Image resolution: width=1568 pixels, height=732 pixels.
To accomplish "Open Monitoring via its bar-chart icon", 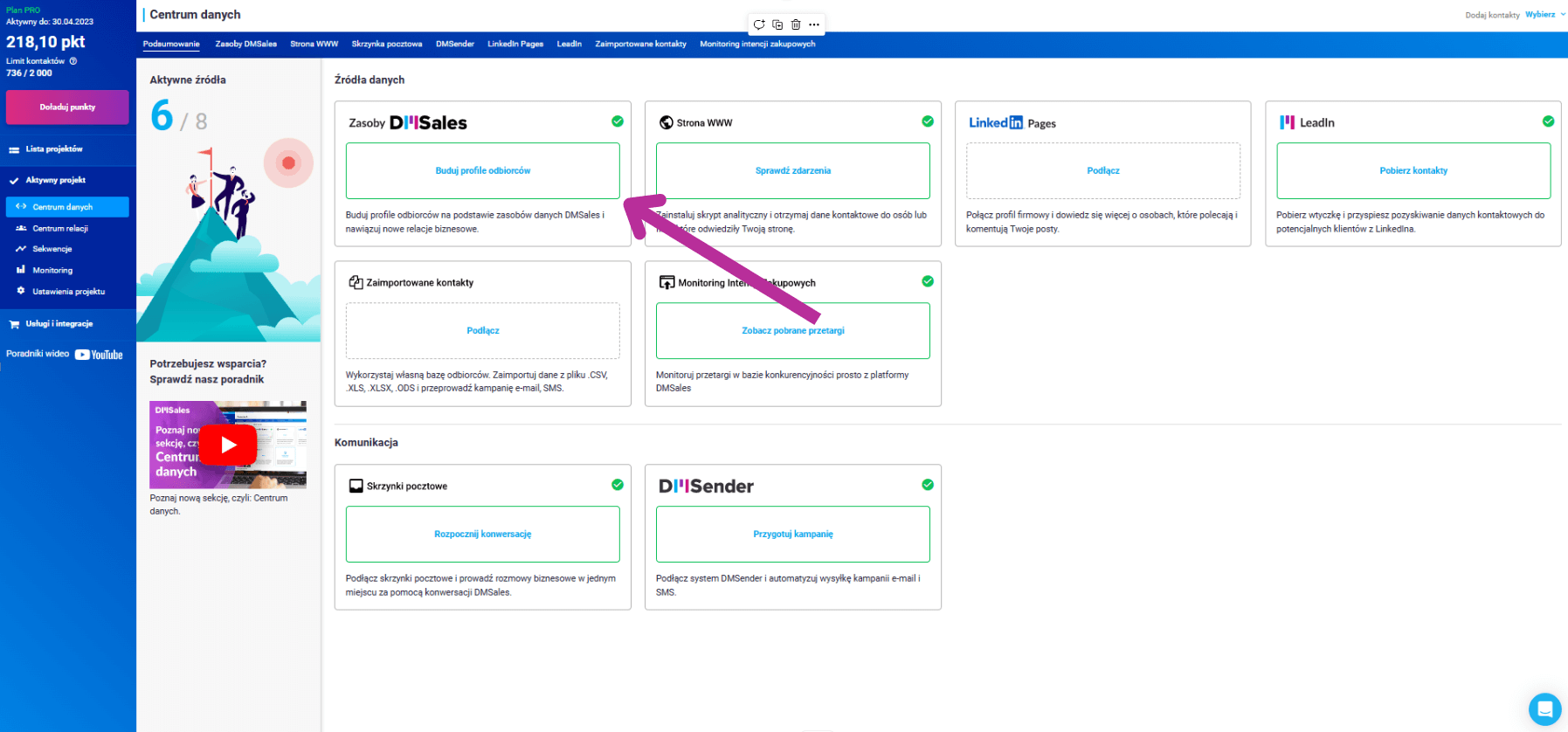I will [21, 270].
